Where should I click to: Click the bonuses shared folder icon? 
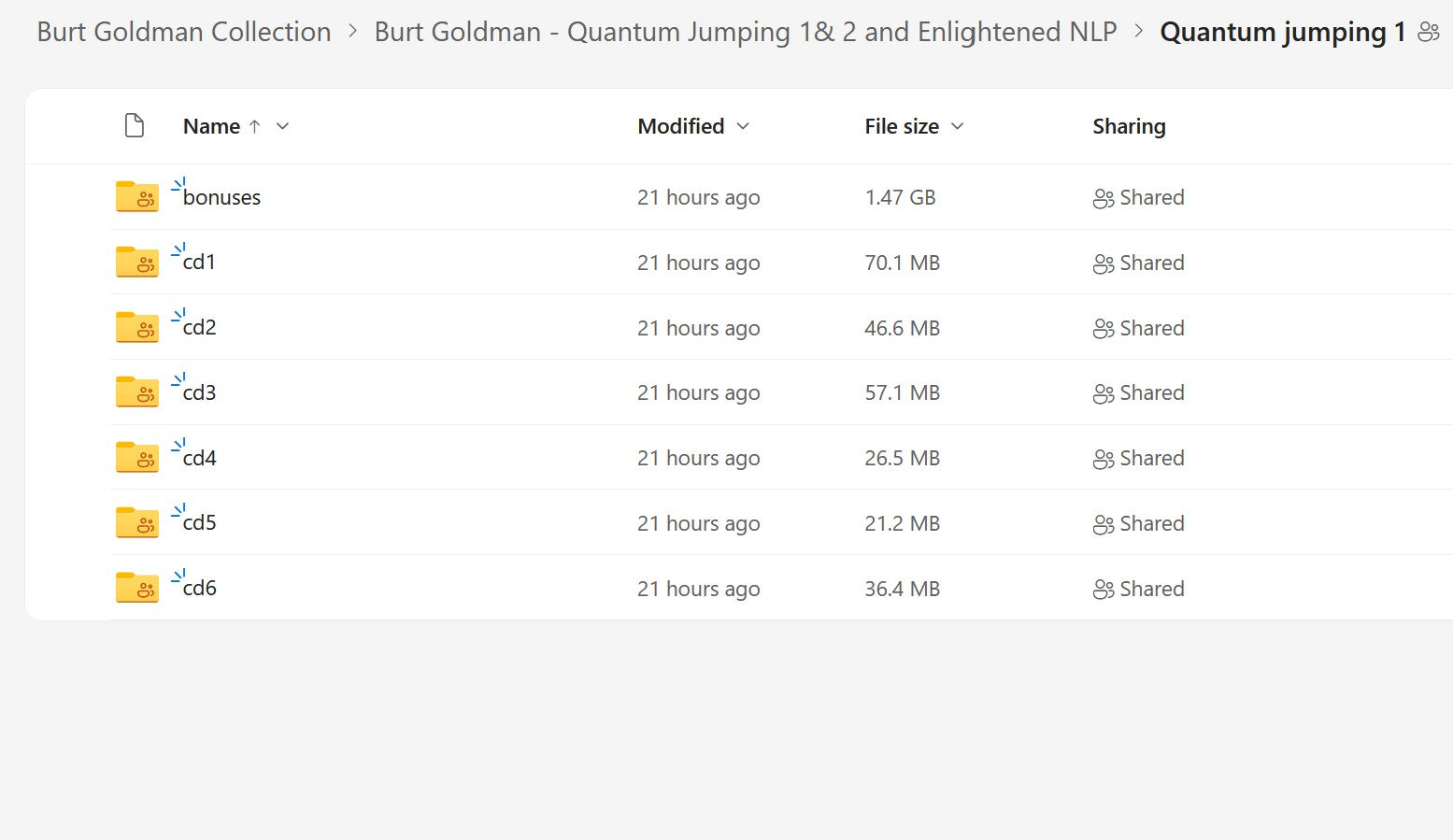point(136,196)
